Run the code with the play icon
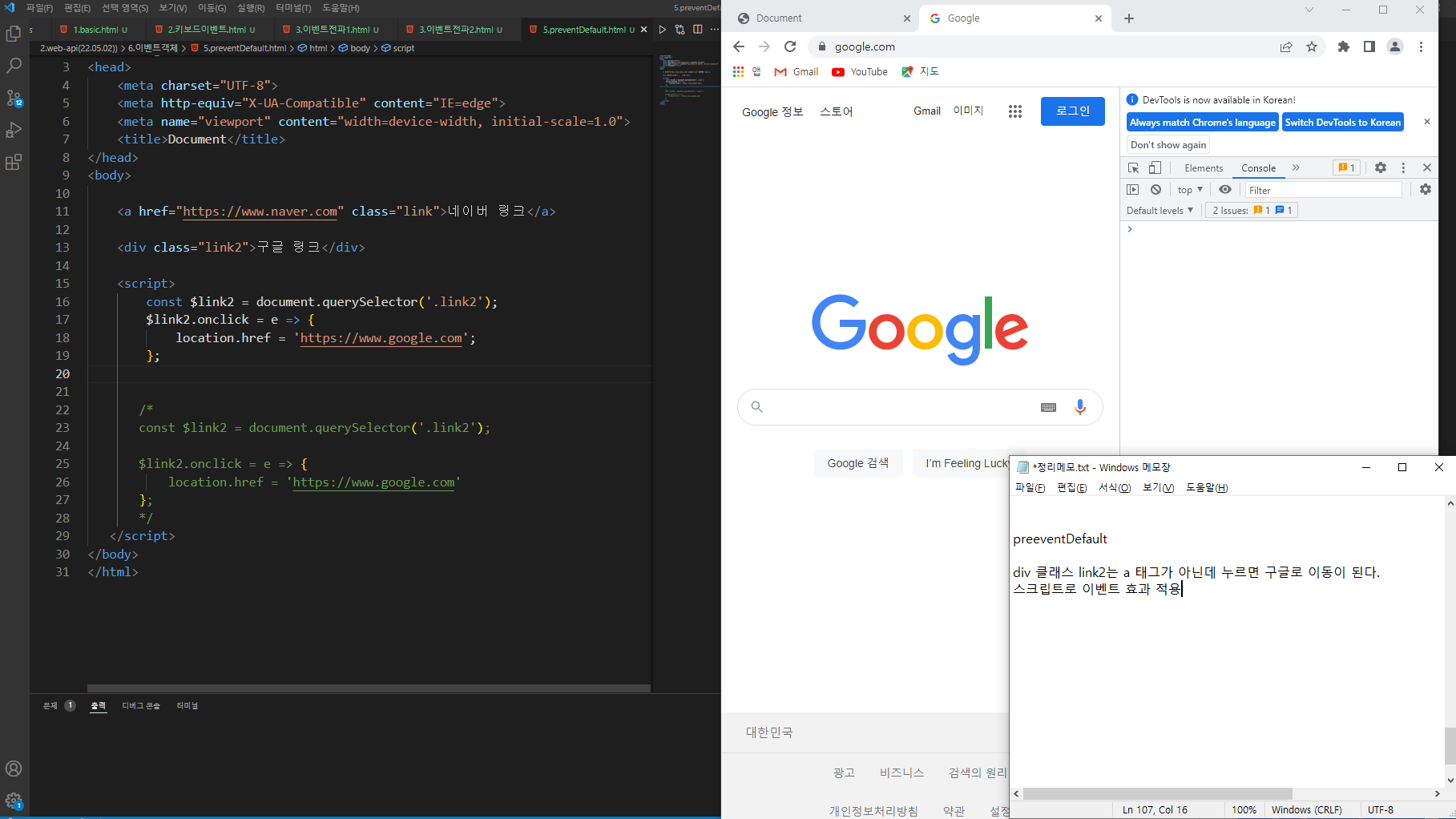 (x=662, y=30)
